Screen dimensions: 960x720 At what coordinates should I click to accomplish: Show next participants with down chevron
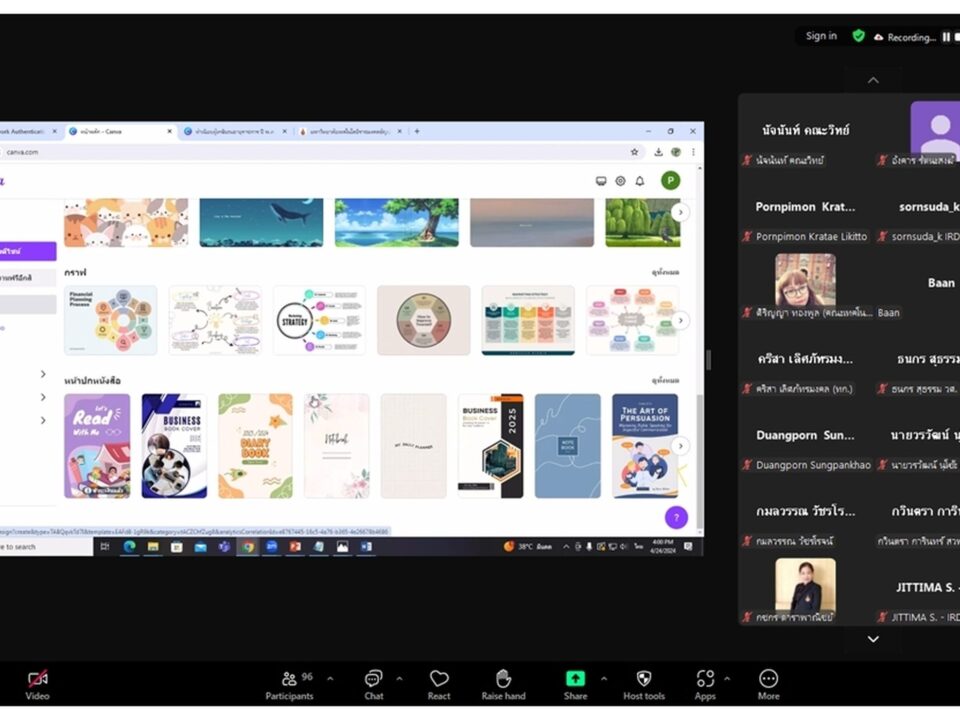pyautogui.click(x=873, y=639)
